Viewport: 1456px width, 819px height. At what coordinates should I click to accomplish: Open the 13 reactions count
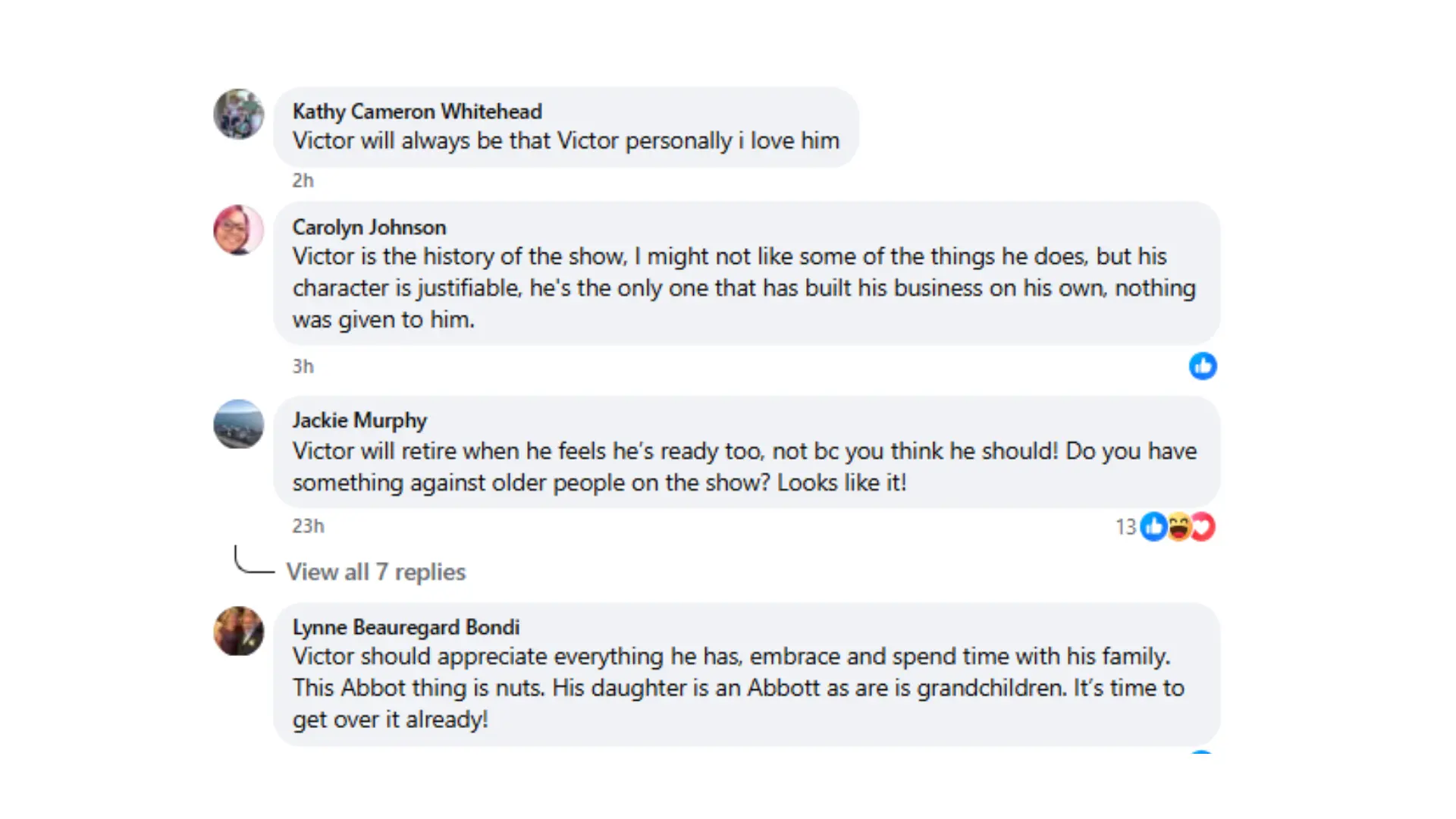1125,527
